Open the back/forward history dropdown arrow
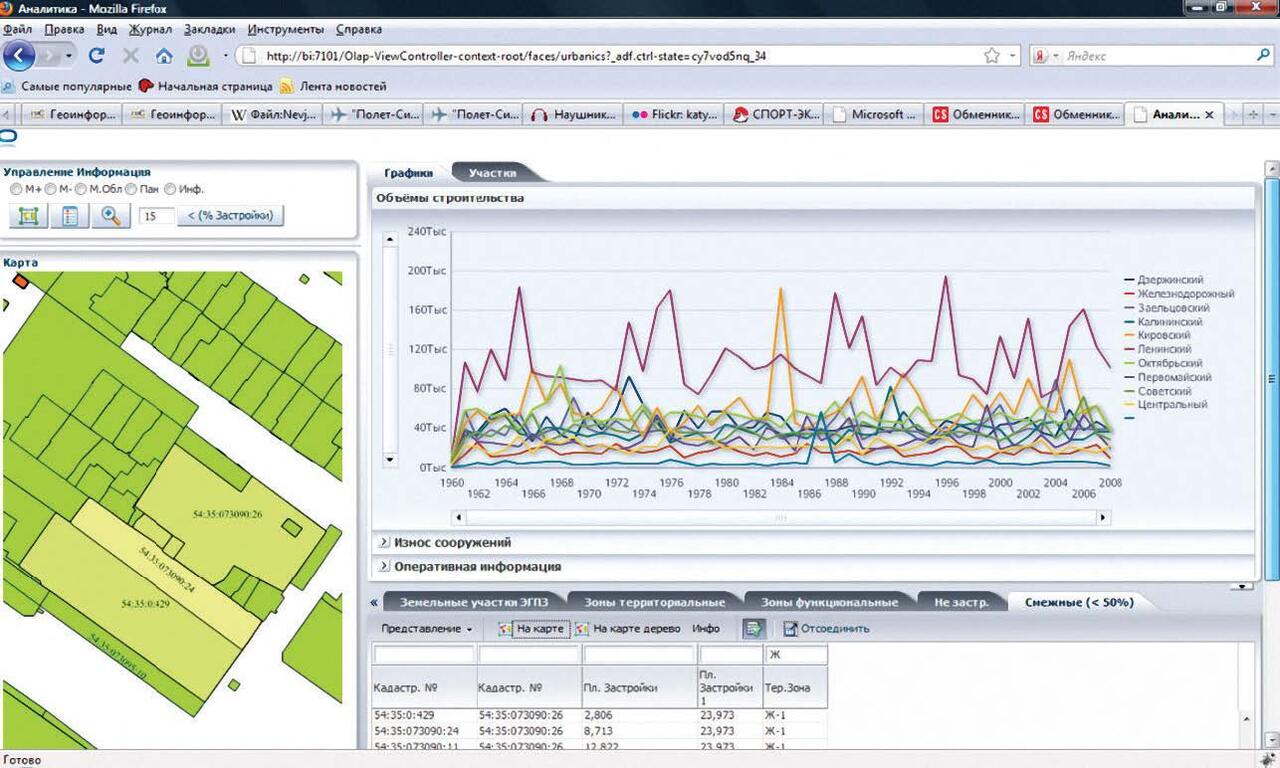 tap(70, 56)
